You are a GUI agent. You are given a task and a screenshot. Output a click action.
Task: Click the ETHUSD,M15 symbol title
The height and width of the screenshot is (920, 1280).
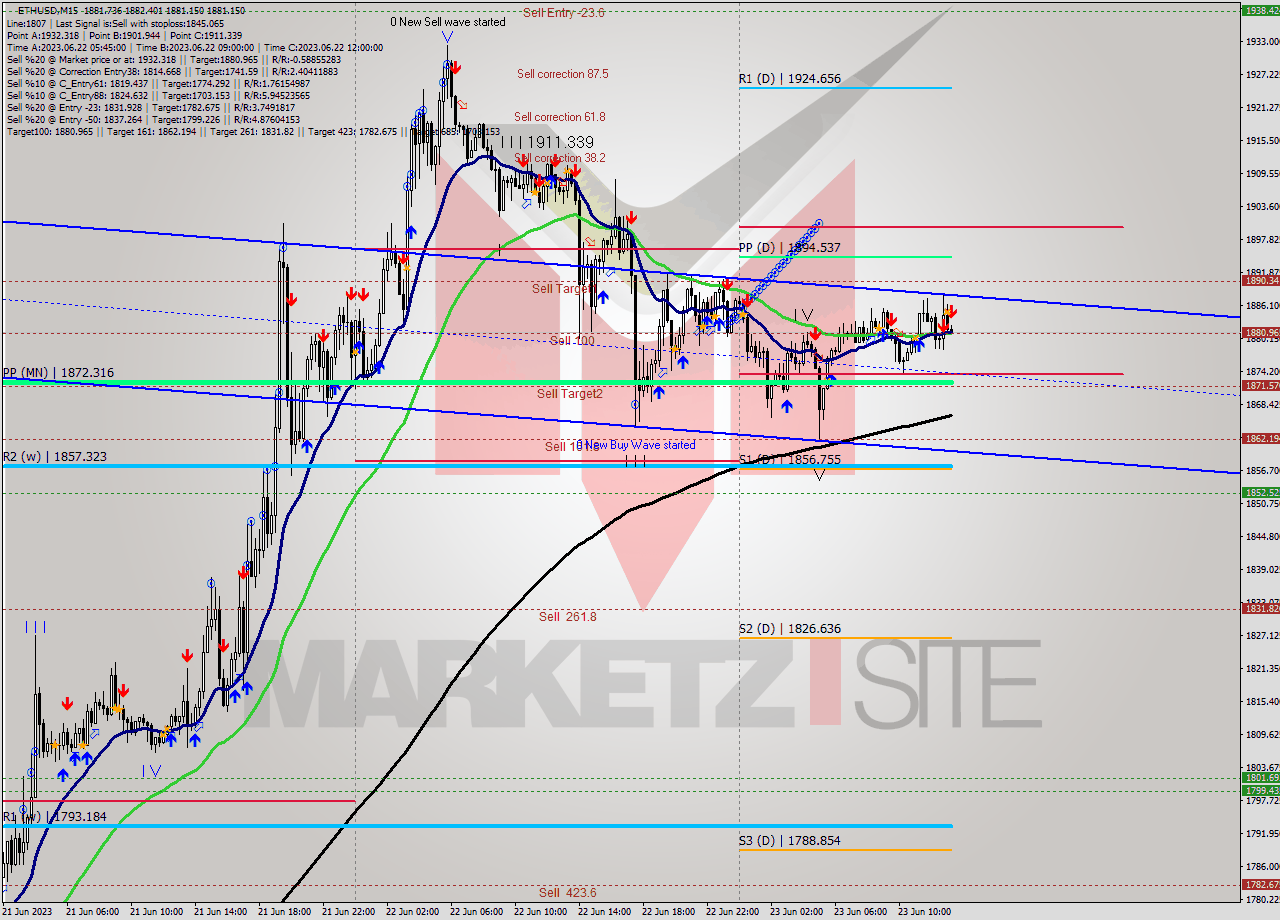pos(47,10)
